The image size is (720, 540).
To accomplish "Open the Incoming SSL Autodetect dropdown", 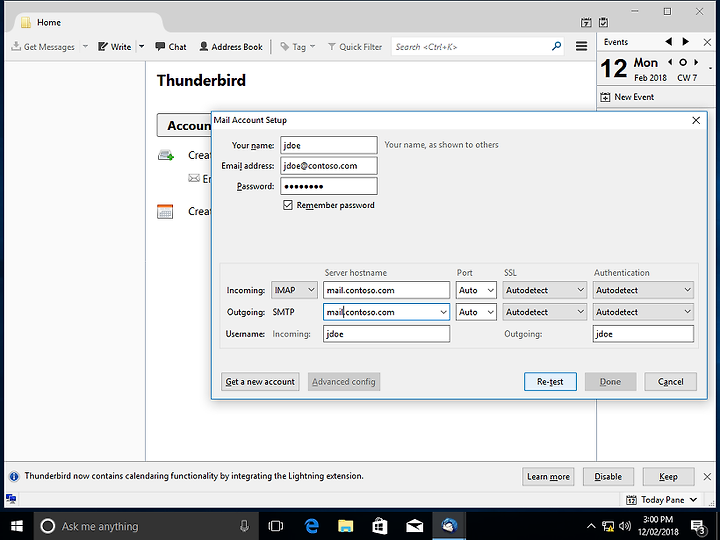I will click(544, 290).
